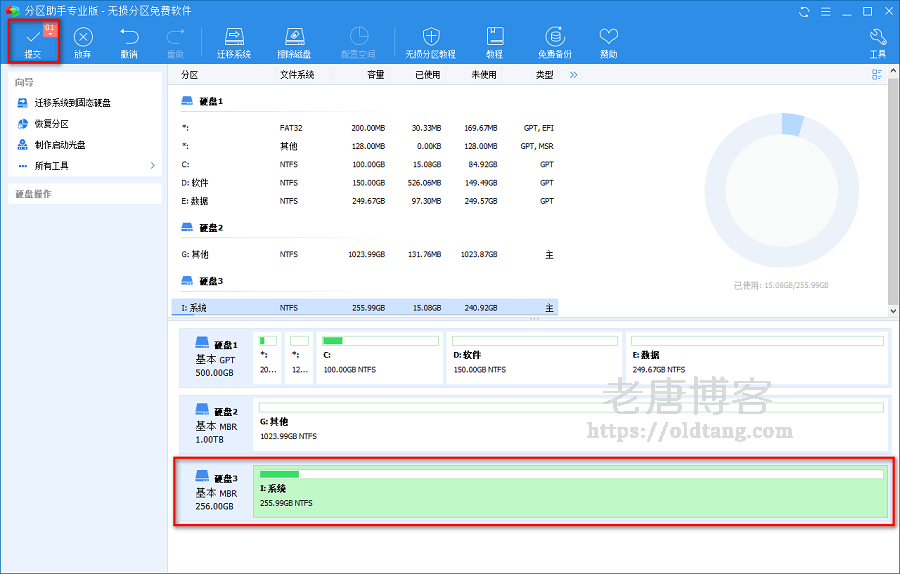Click the 撤销 (Undo) arrow icon

[129, 41]
